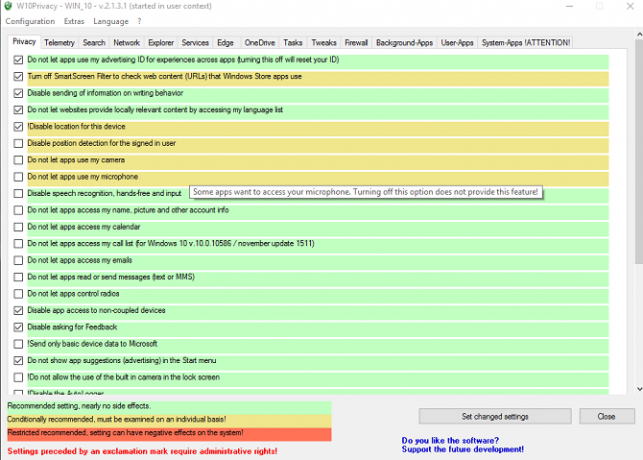Click the vertical scrollbar thumb

[x=639, y=152]
